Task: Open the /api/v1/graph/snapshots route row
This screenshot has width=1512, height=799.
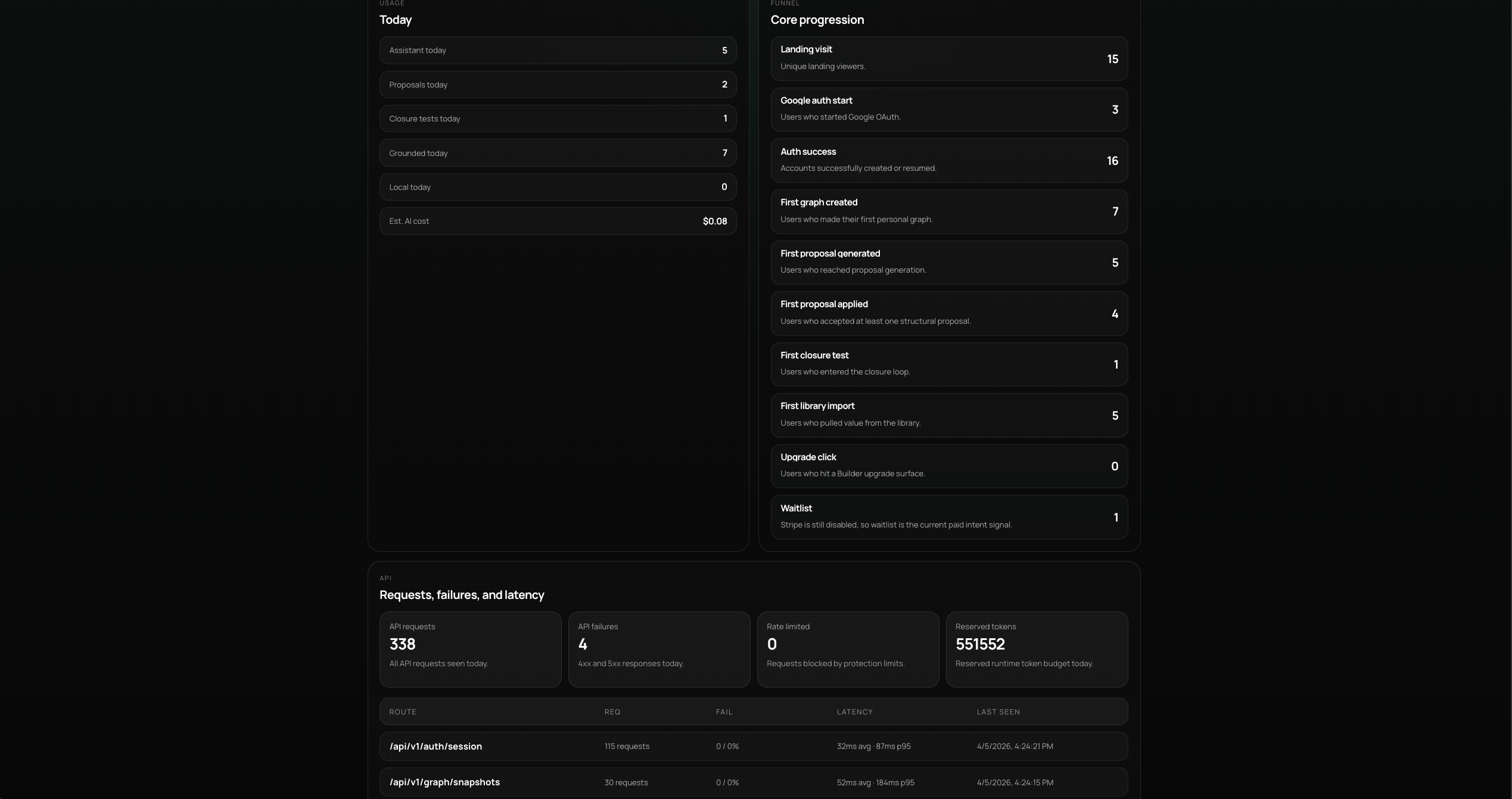Action: (753, 782)
